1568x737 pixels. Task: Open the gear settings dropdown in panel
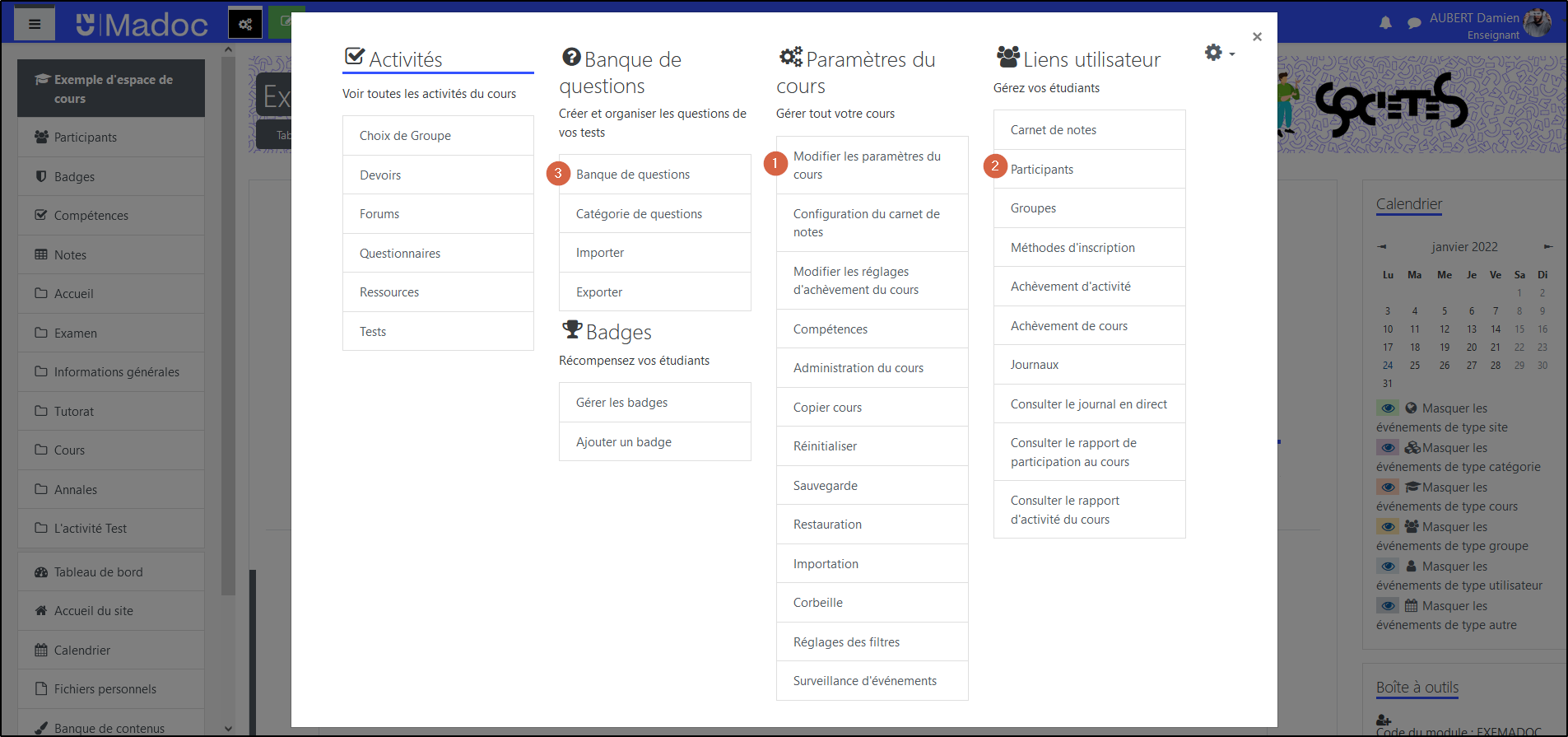pyautogui.click(x=1218, y=54)
